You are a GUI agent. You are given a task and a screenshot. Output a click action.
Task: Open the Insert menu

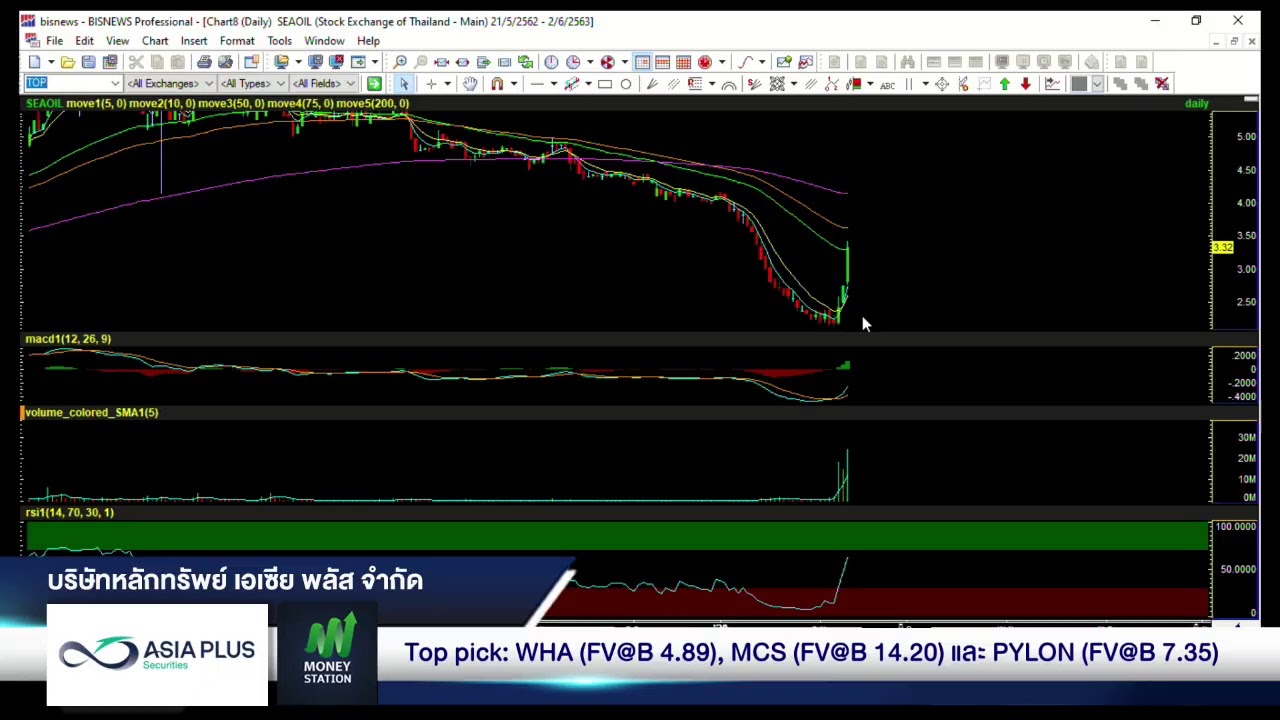coord(194,41)
